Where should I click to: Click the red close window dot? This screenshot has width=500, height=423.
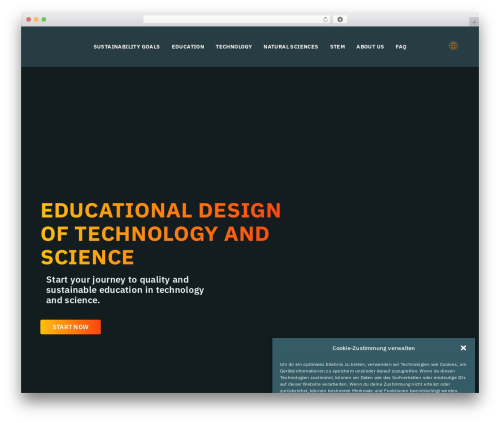[x=29, y=19]
